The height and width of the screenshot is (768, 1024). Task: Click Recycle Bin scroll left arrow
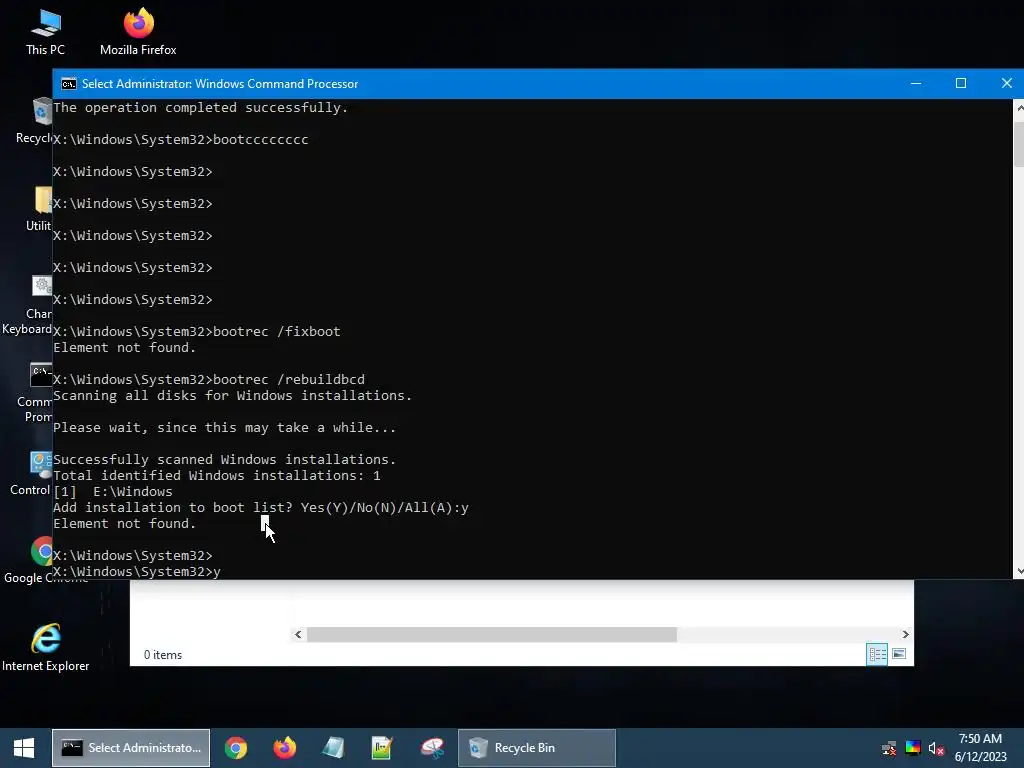[298, 634]
